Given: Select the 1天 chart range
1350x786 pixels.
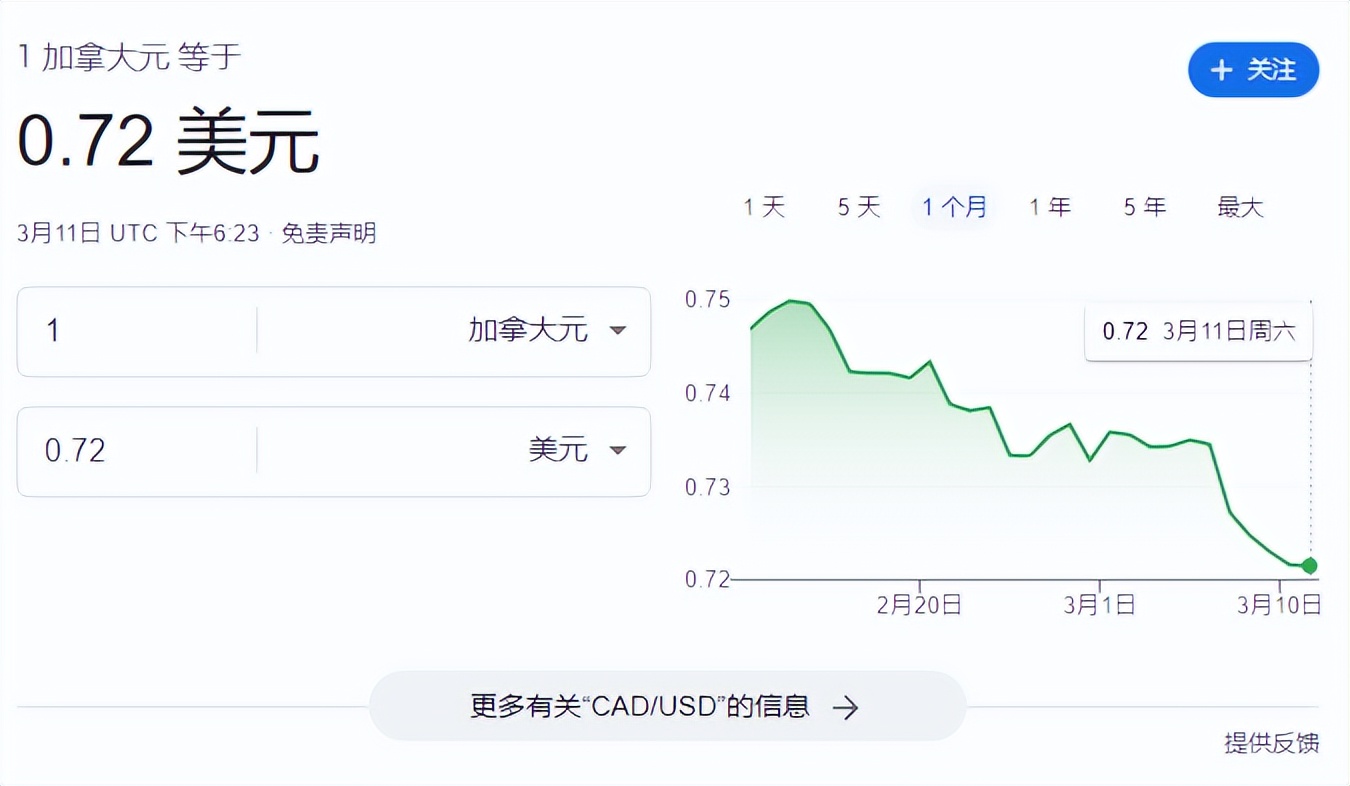Looking at the screenshot, I should click(x=764, y=206).
